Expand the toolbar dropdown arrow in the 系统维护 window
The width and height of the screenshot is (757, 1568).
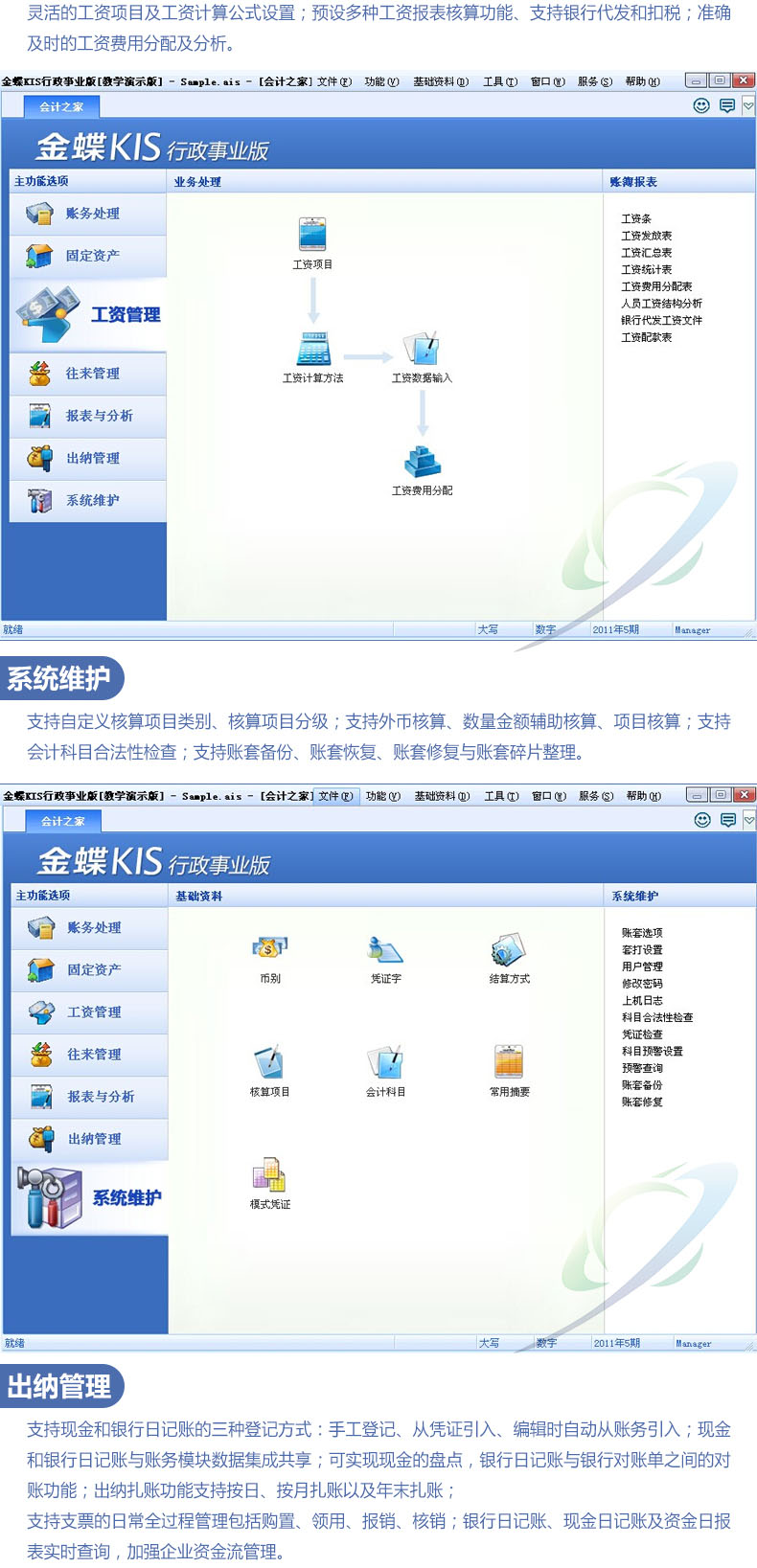[749, 820]
